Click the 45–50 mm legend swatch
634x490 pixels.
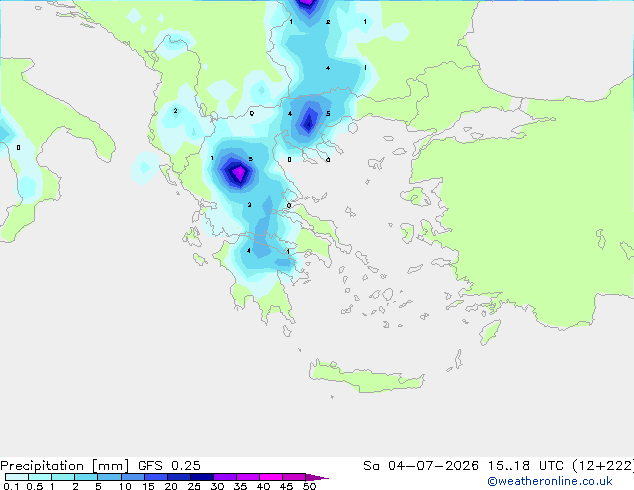294,477
